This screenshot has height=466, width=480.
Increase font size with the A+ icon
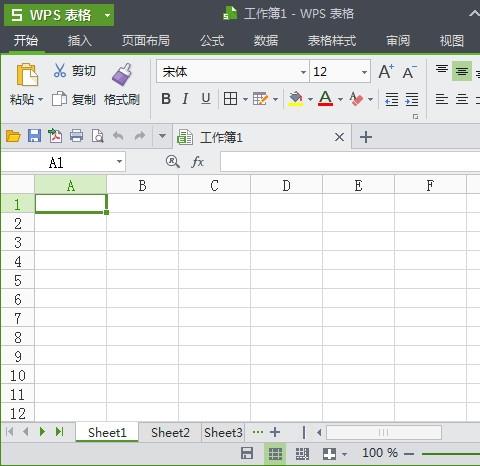[x=386, y=71]
